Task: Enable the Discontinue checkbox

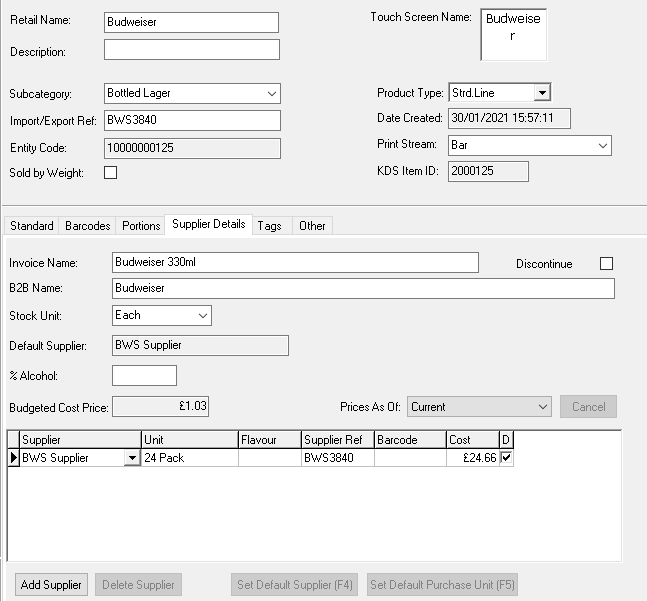Action: pos(606,264)
